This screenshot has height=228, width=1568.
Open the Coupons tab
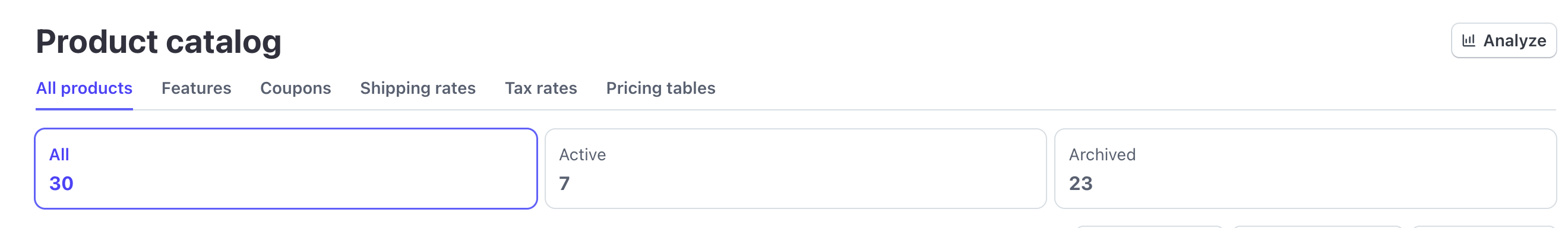click(x=295, y=88)
